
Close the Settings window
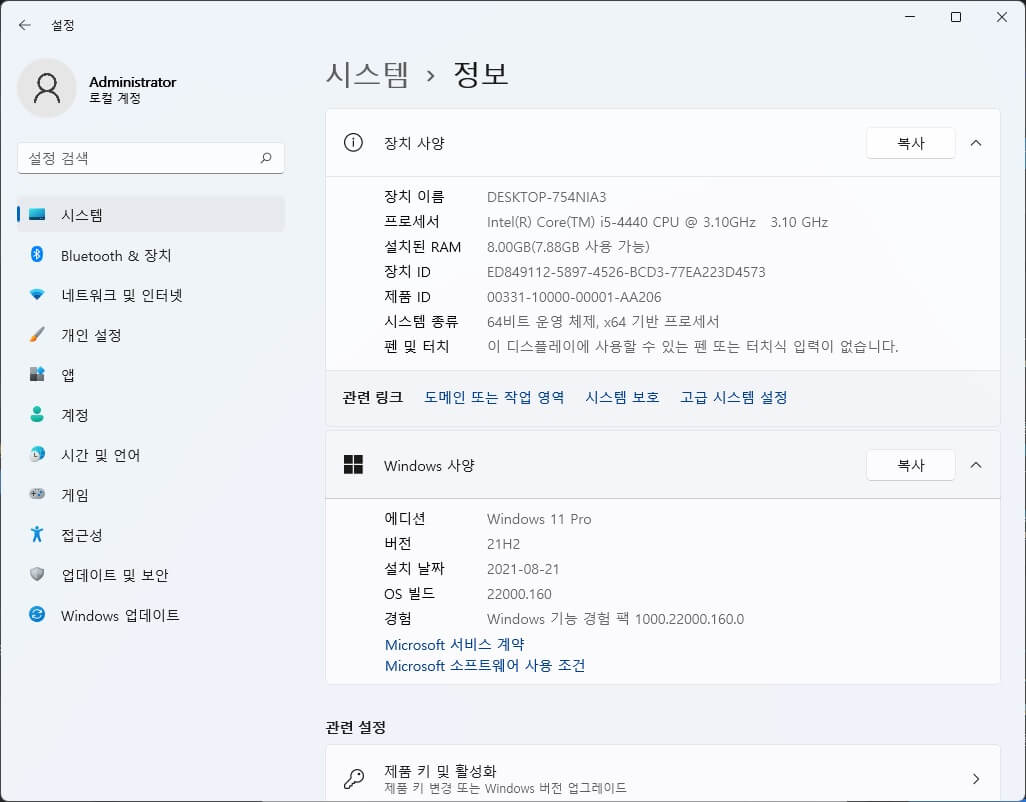[x=1001, y=17]
